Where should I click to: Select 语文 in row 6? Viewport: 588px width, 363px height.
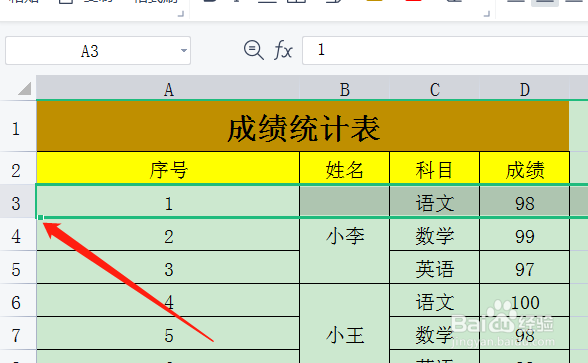pos(435,300)
